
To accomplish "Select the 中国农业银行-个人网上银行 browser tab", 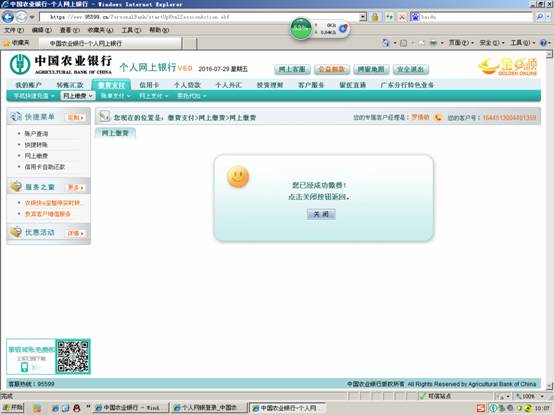I will click(110, 43).
